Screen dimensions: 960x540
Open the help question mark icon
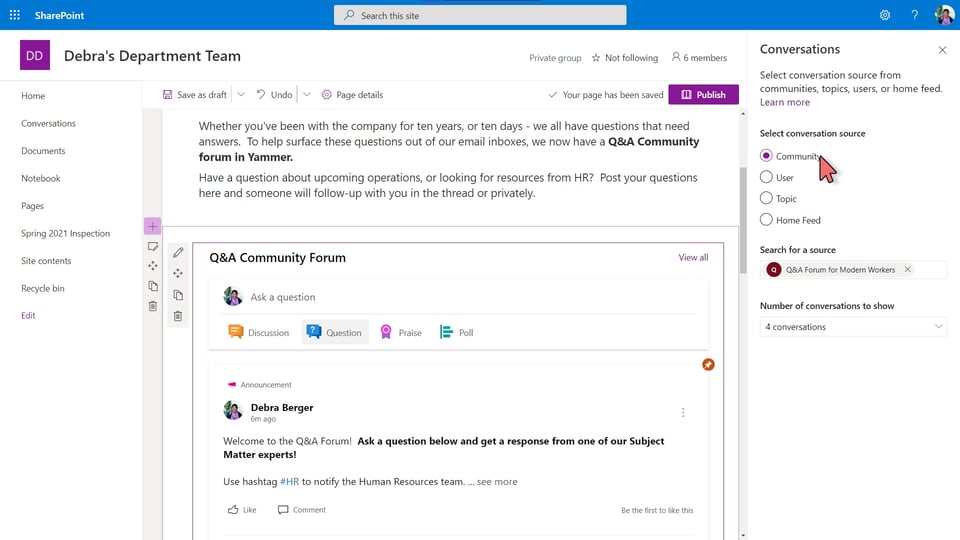click(914, 15)
